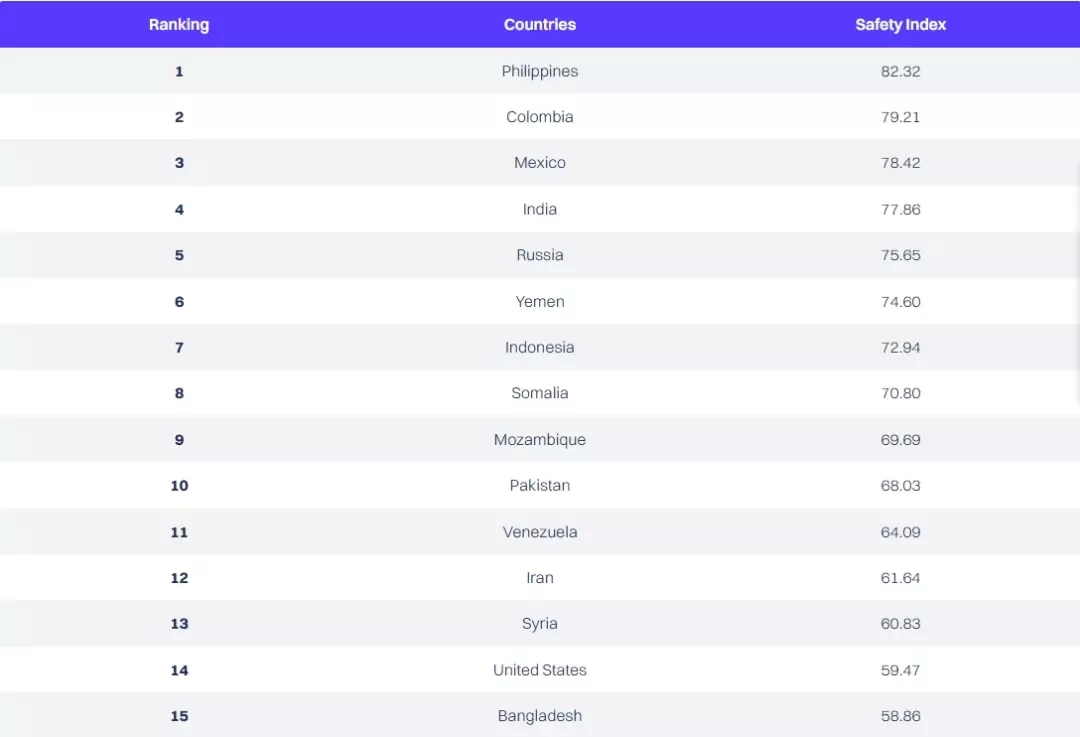Viewport: 1080px width, 737px height.
Task: Select the Indonesia country cell
Action: point(539,347)
